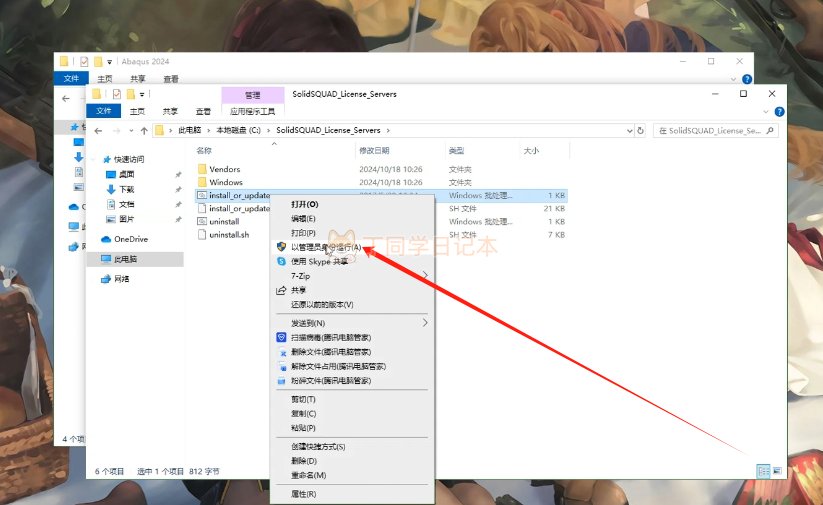
Task: Click the share icon beside 共享 entry
Action: click(x=281, y=290)
